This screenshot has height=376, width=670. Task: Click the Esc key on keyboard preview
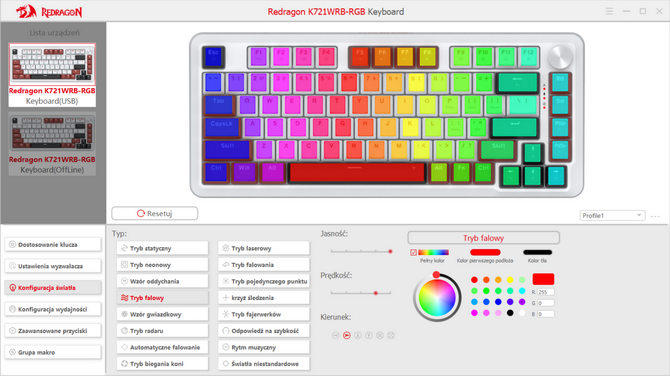213,57
